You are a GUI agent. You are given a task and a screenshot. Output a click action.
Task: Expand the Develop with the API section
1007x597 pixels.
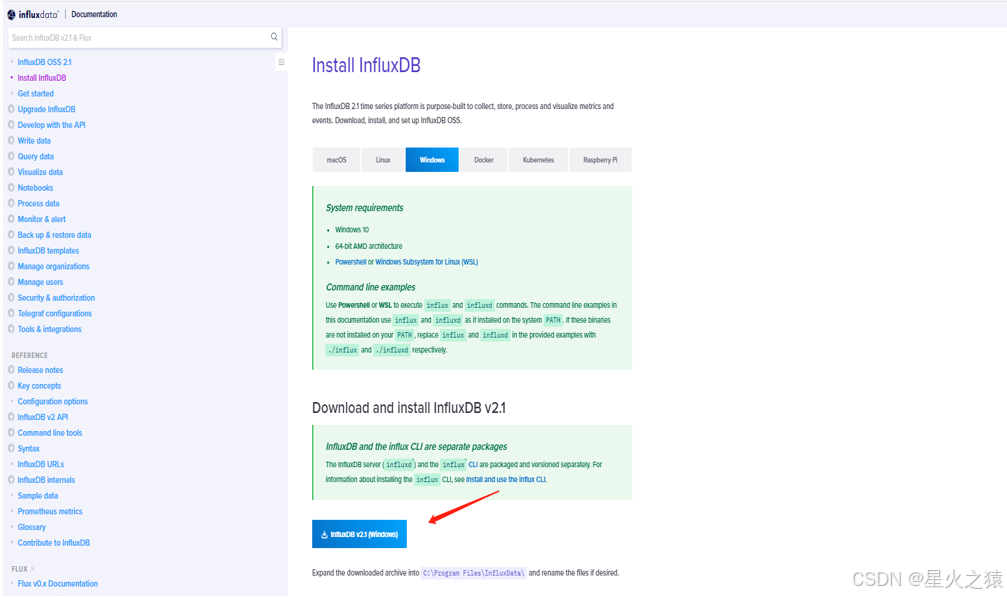(11, 125)
